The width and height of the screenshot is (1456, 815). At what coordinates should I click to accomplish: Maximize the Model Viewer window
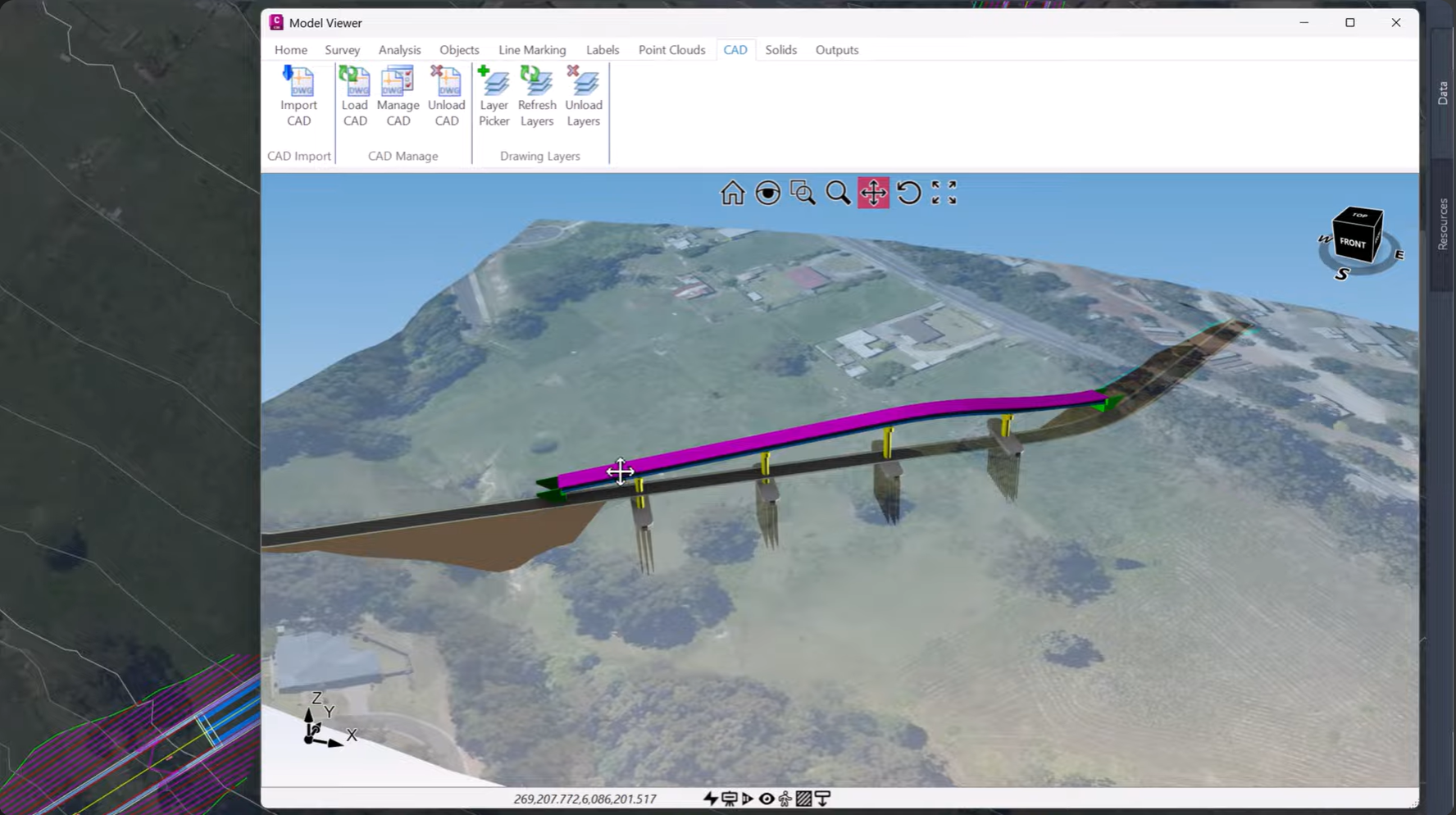(1350, 22)
